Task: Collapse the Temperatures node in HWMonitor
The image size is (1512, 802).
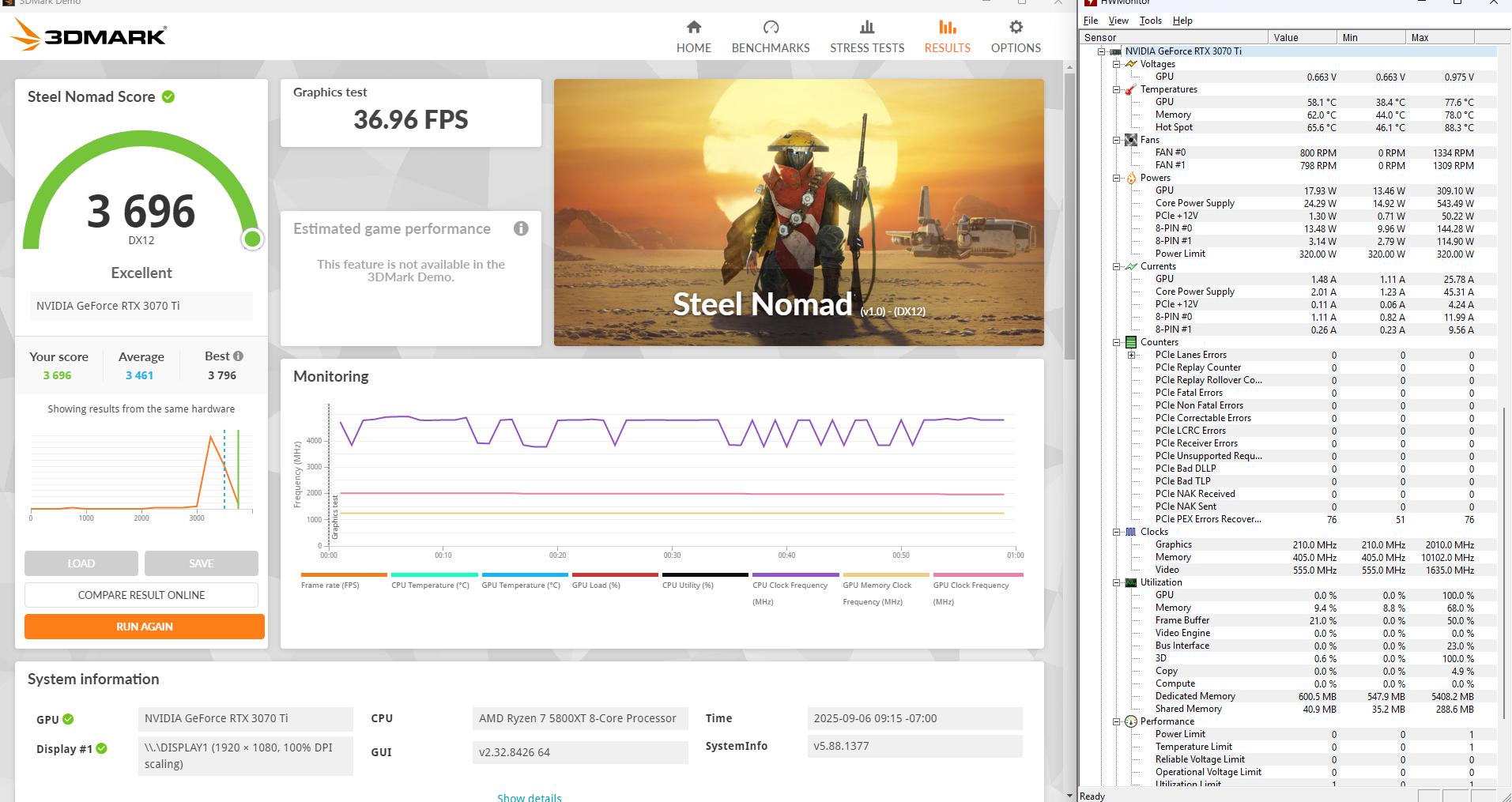Action: coord(1116,89)
